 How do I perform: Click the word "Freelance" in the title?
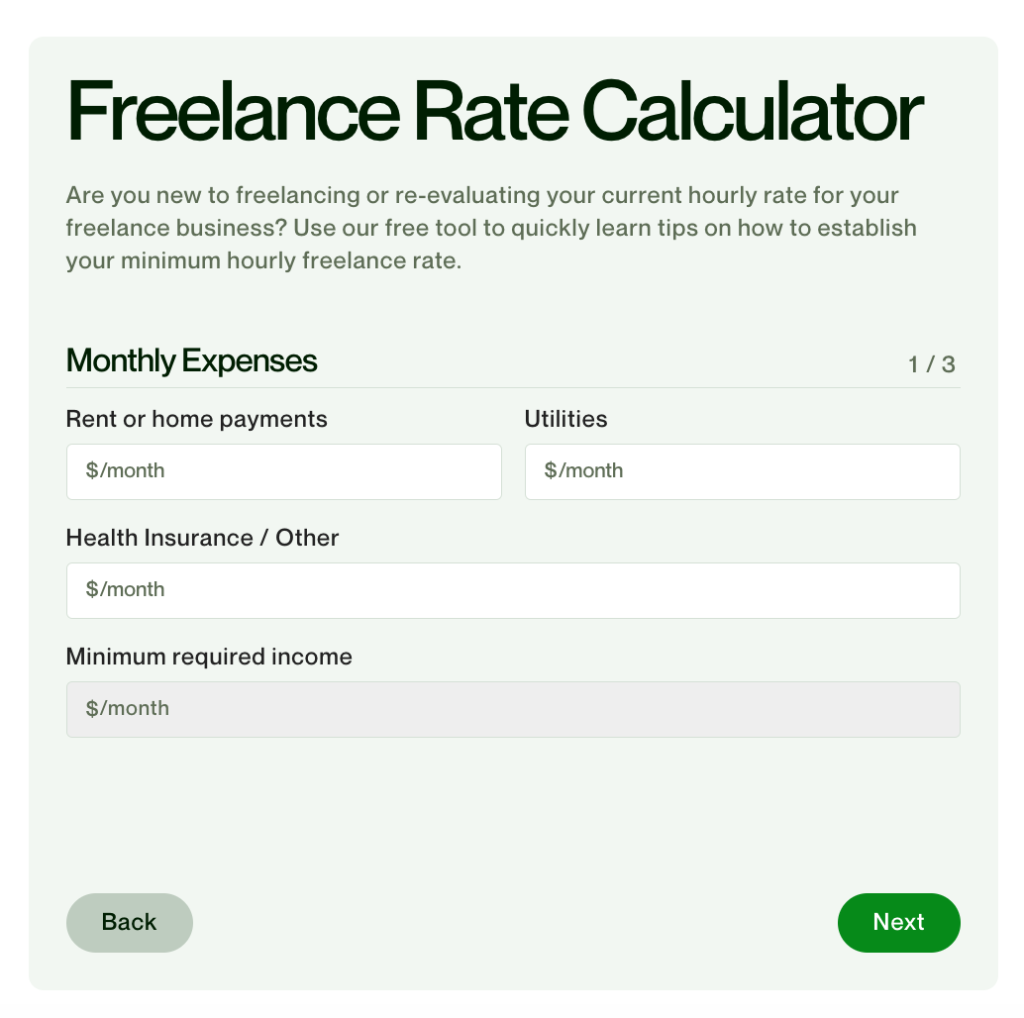tap(232, 112)
